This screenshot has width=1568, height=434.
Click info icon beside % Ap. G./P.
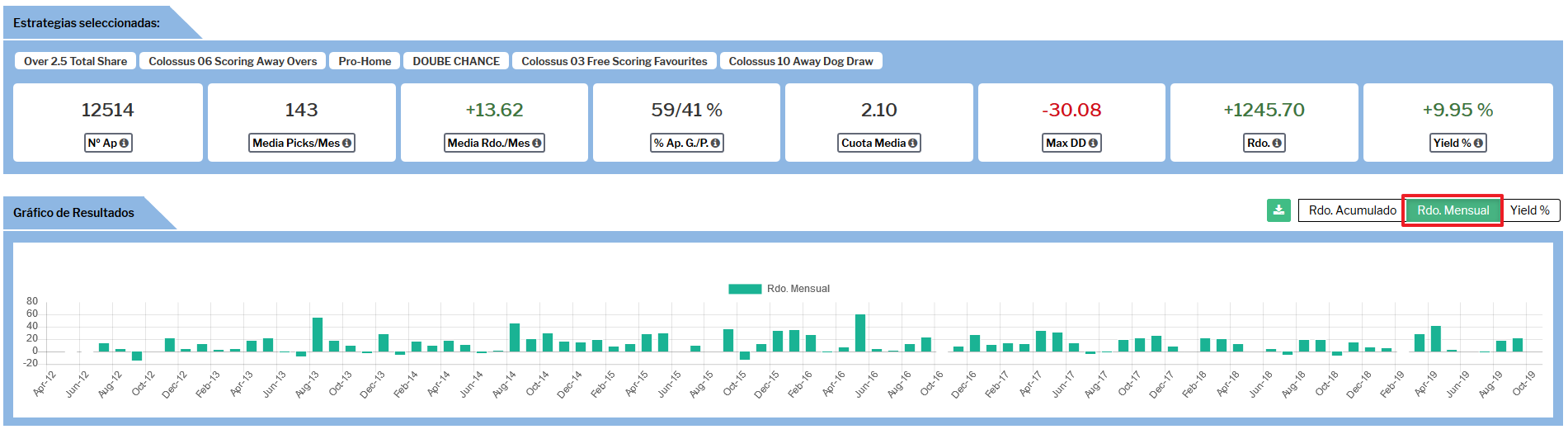coord(715,144)
